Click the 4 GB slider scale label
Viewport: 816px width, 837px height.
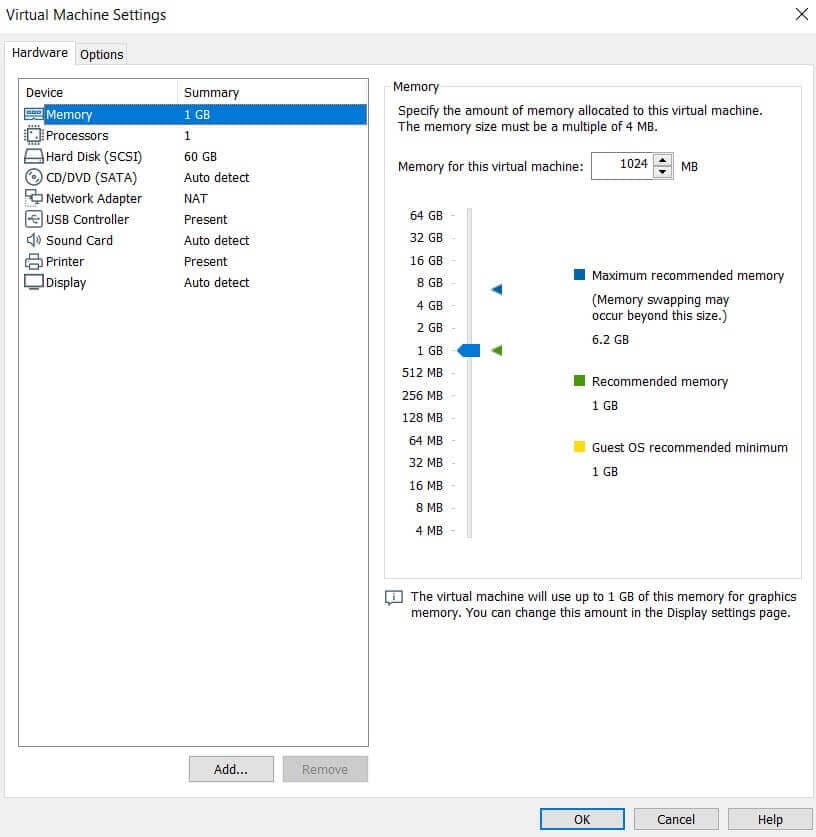click(x=430, y=305)
